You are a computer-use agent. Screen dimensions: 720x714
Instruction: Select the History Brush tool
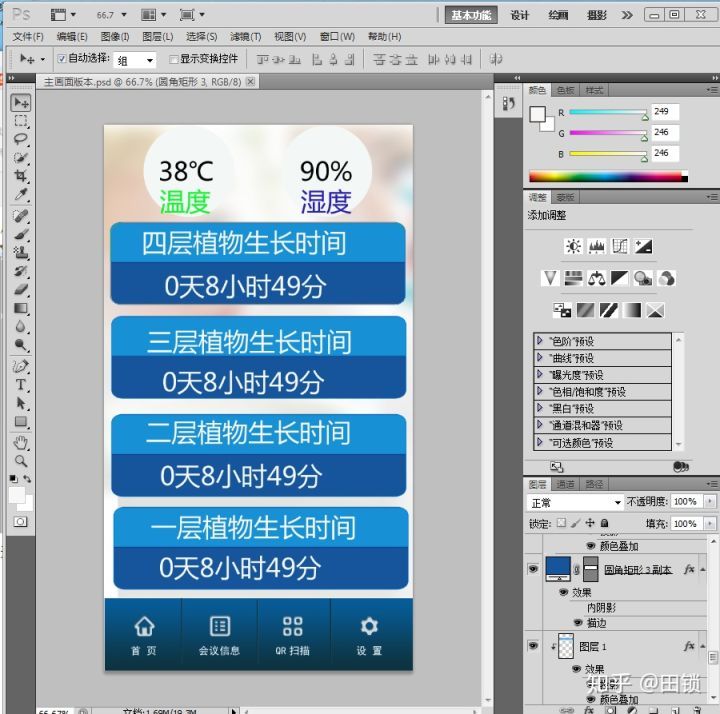[21, 271]
